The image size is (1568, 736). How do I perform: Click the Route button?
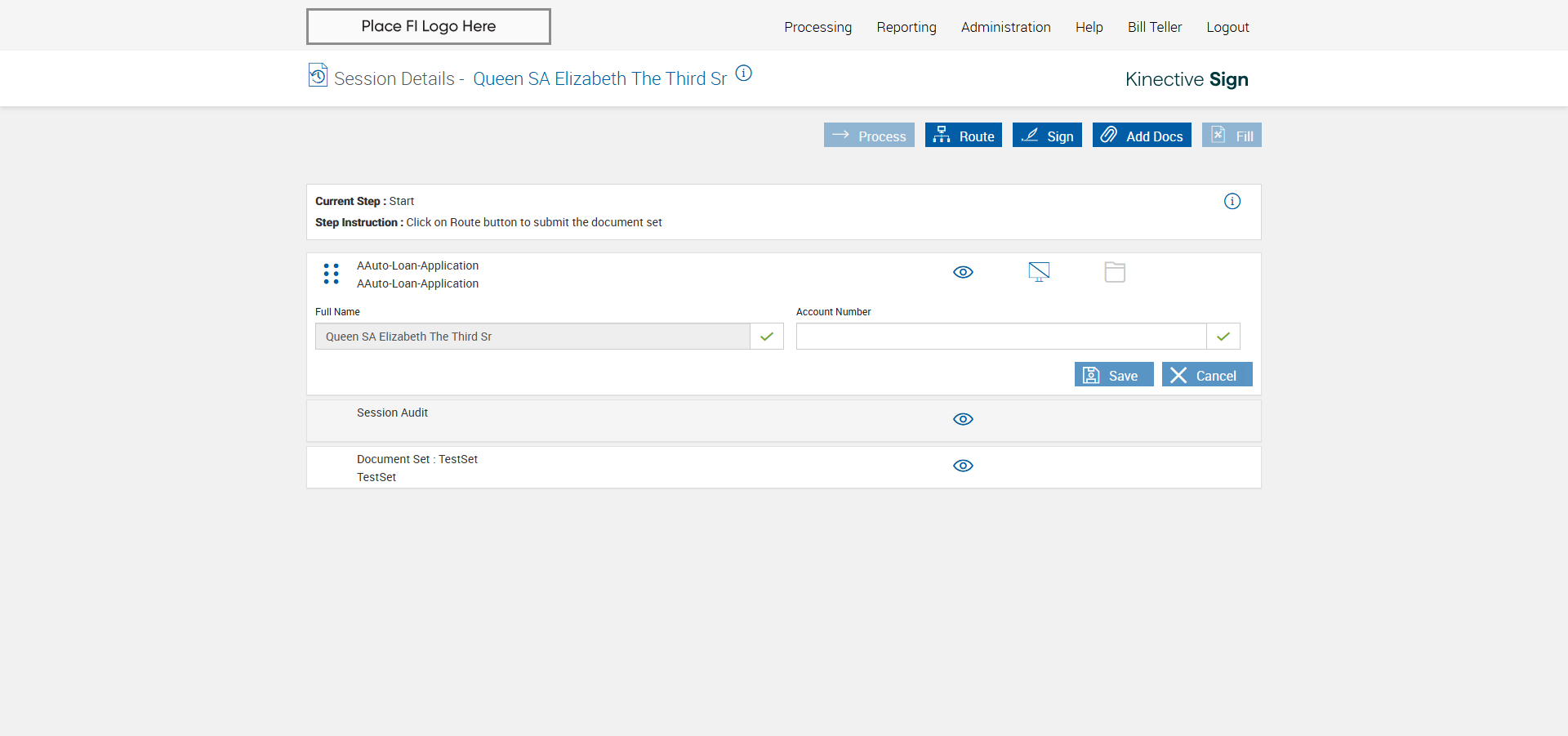pyautogui.click(x=964, y=136)
